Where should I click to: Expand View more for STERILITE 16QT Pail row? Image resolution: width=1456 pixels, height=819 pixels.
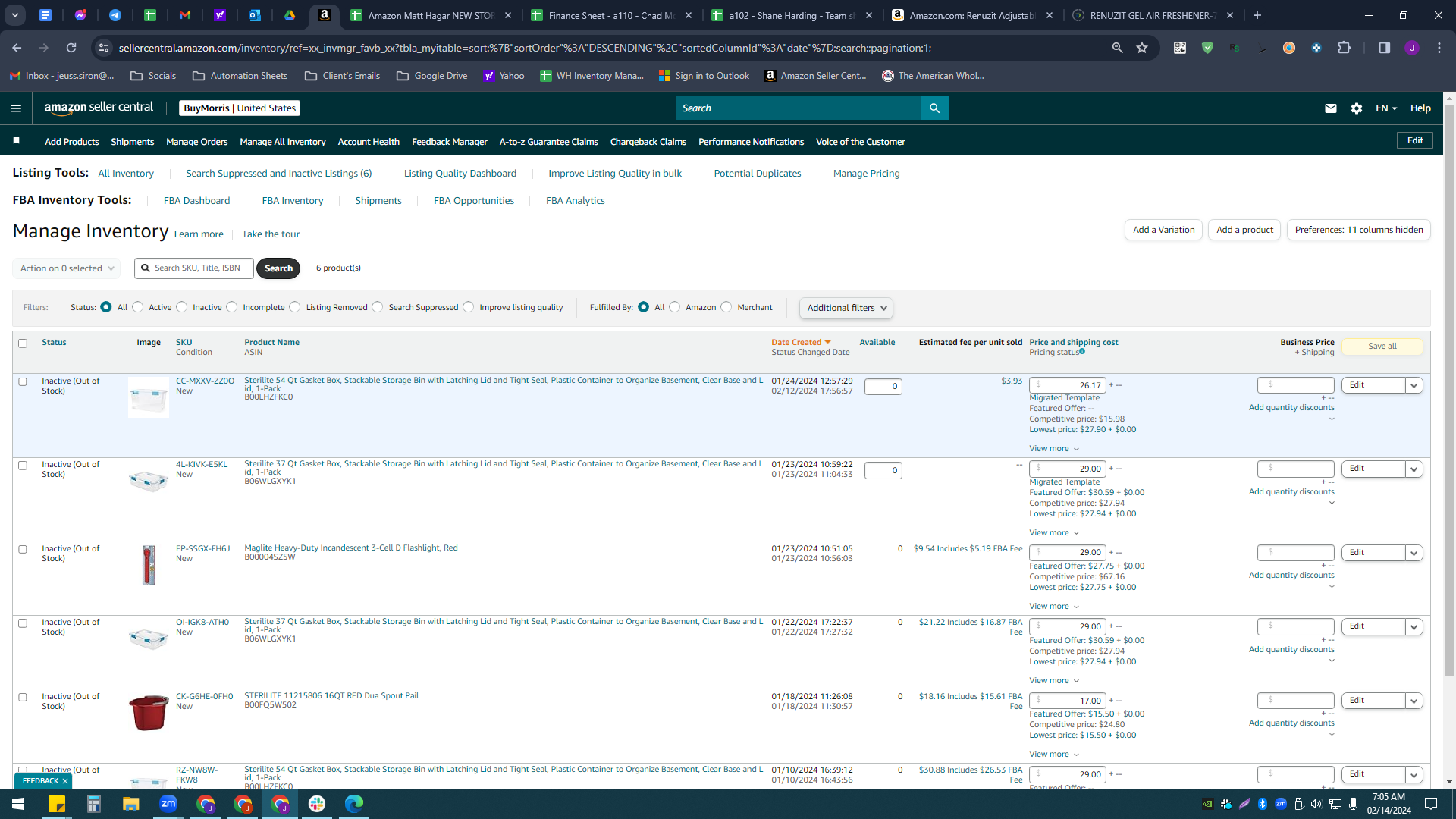click(x=1054, y=755)
